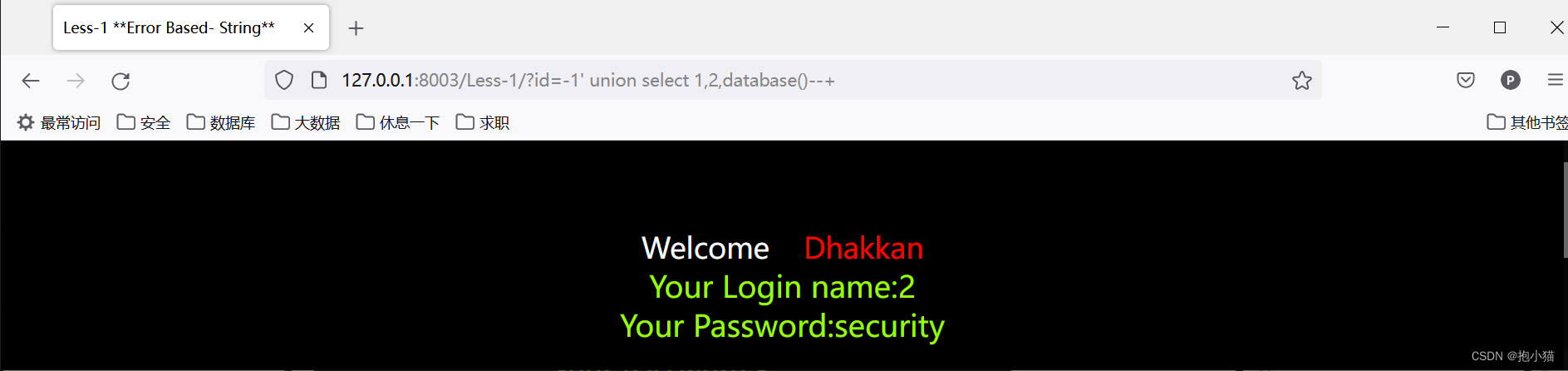Viewport: 1568px width, 371px height.
Task: Open the tracking protection shield icon
Action: 284,81
